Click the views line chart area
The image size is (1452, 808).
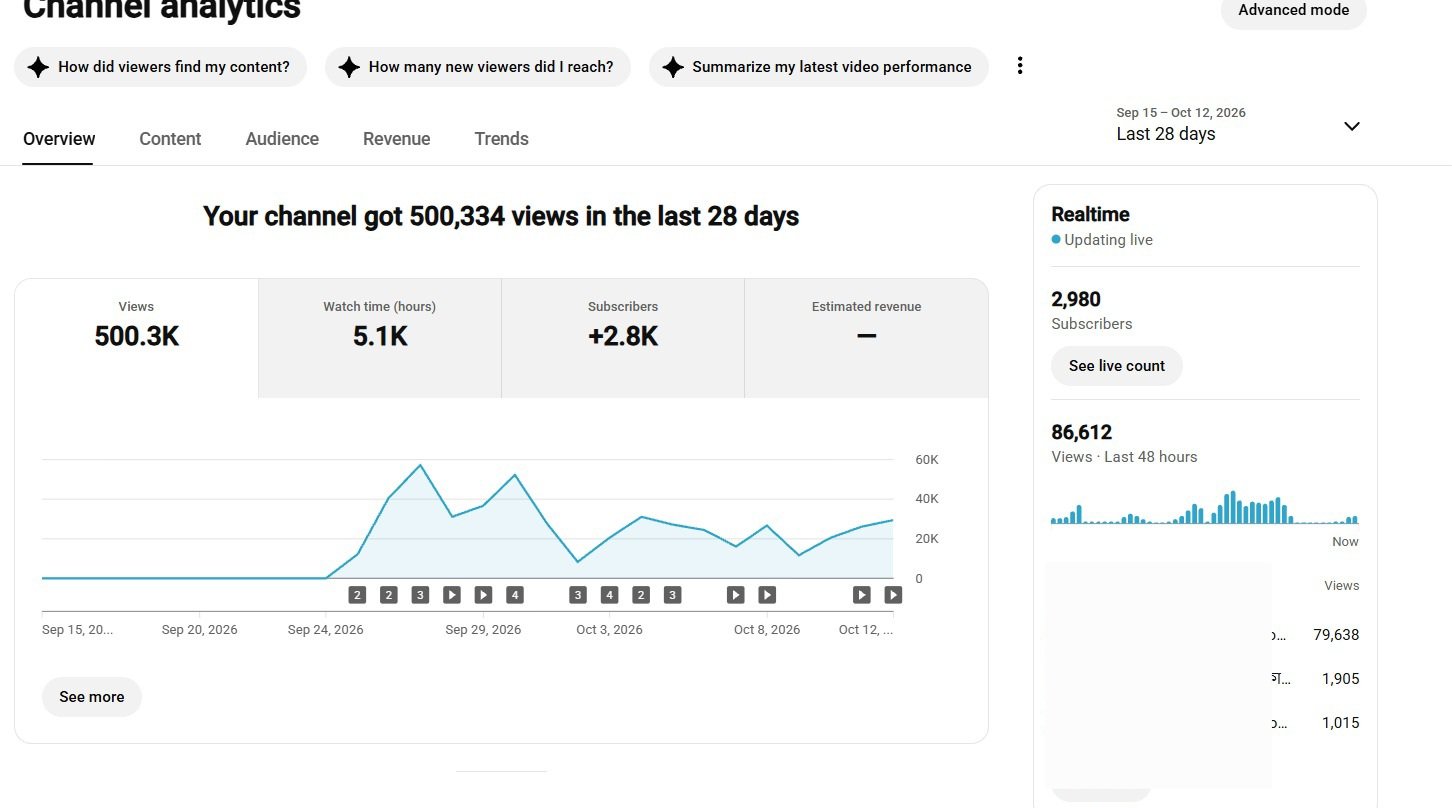pyautogui.click(x=468, y=520)
